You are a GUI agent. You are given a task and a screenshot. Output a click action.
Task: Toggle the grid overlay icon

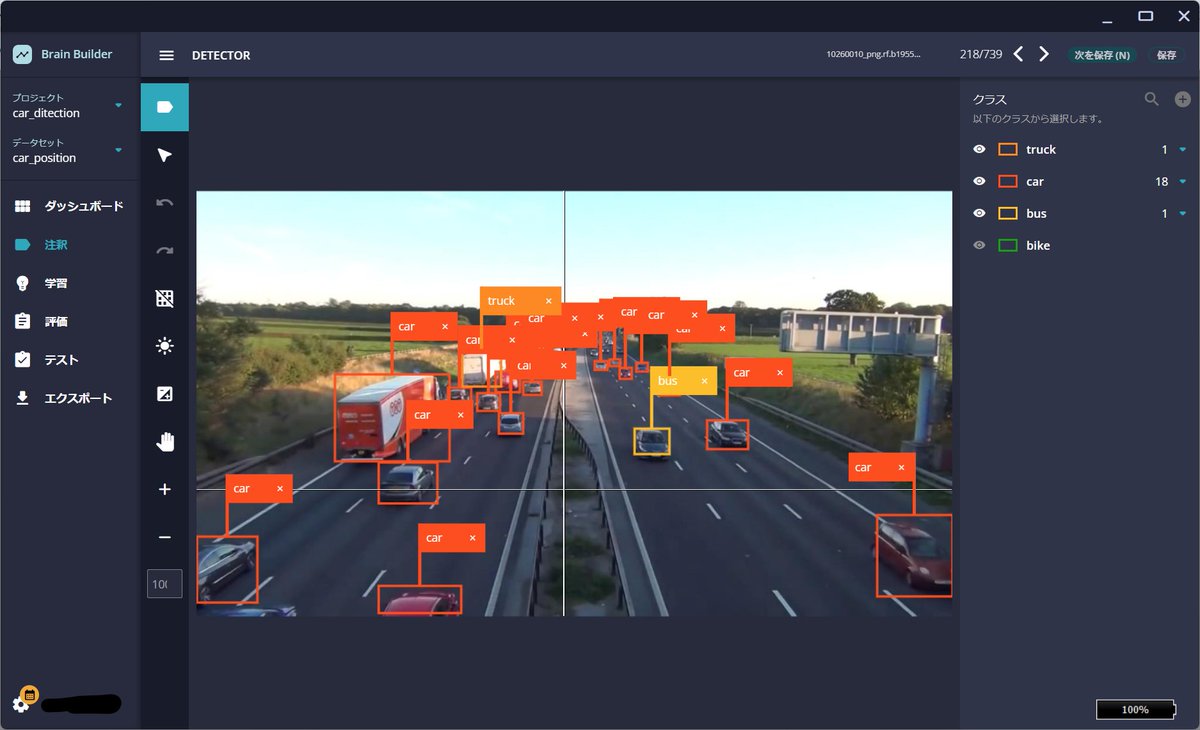tap(165, 298)
